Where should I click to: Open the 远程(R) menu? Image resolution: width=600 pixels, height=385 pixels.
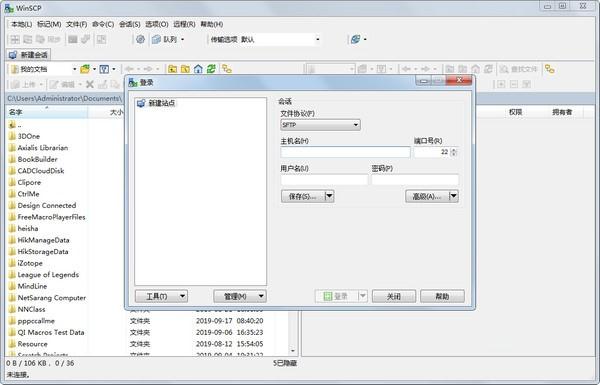click(x=184, y=24)
